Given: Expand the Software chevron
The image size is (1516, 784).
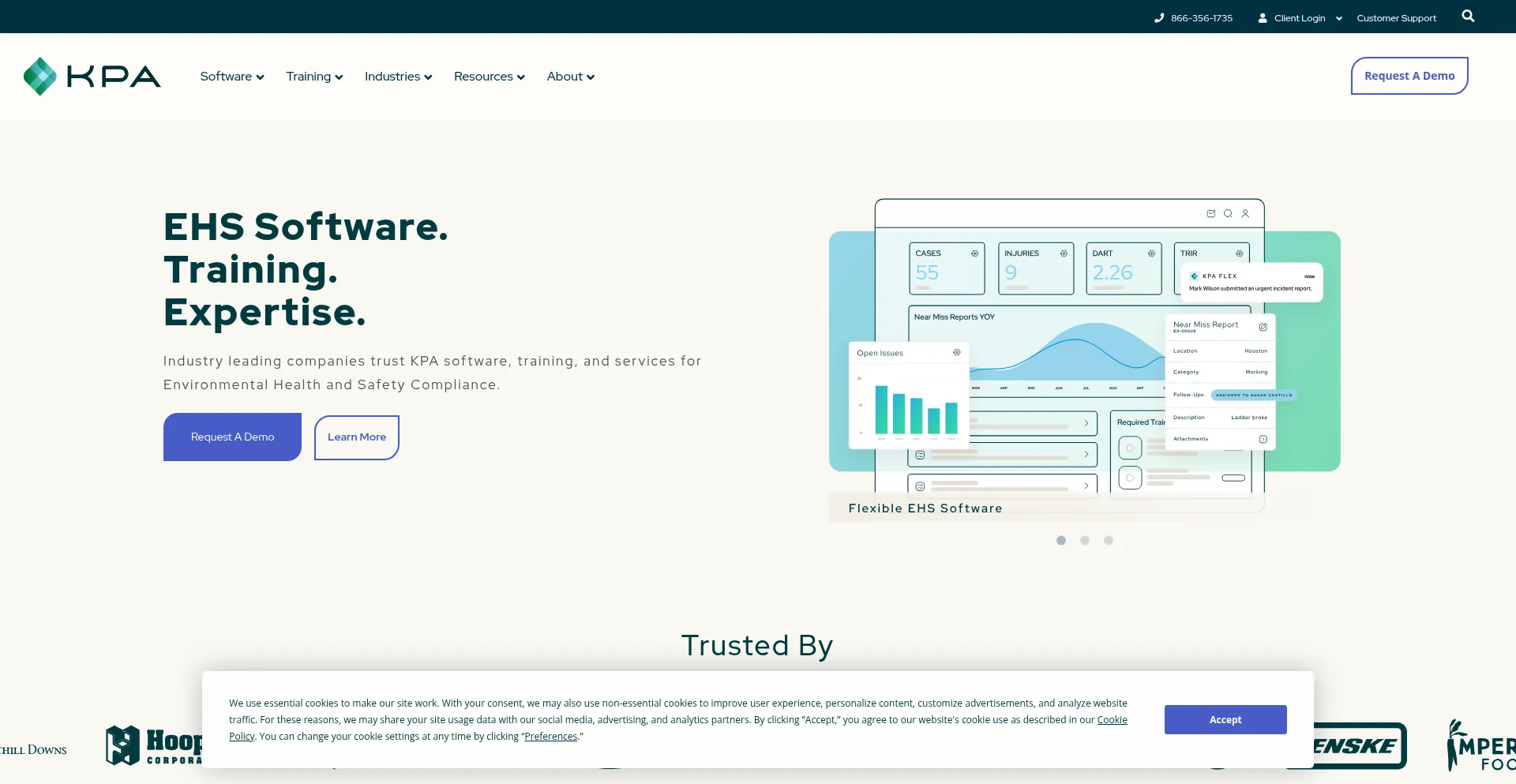Looking at the screenshot, I should [x=260, y=77].
